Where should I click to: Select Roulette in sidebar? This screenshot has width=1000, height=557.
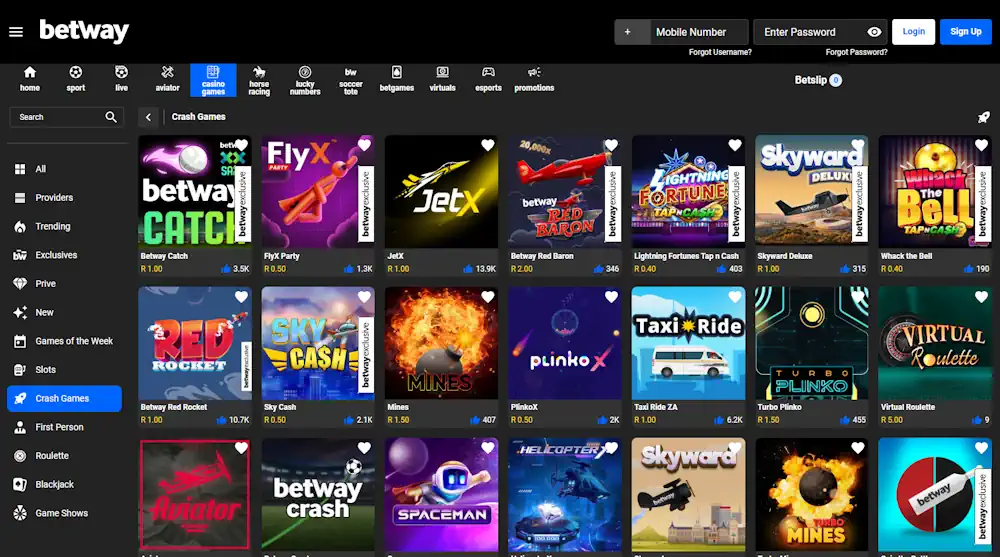pyautogui.click(x=64, y=456)
